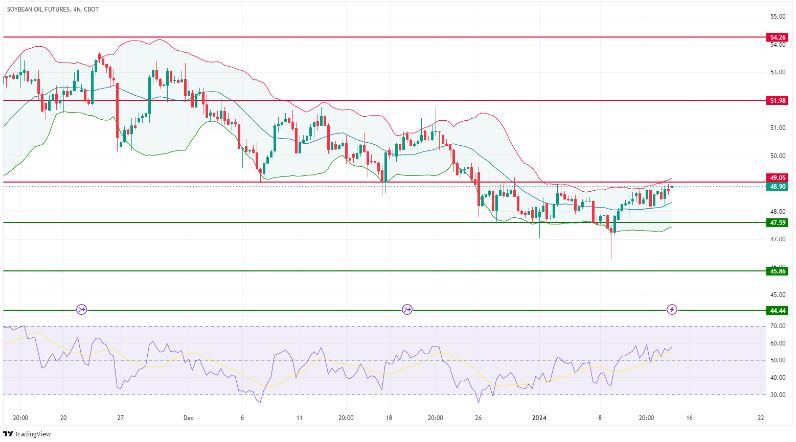Screen dimensions: 796x442
Task: Click the Dec label on the time axis
Action: [x=188, y=416]
